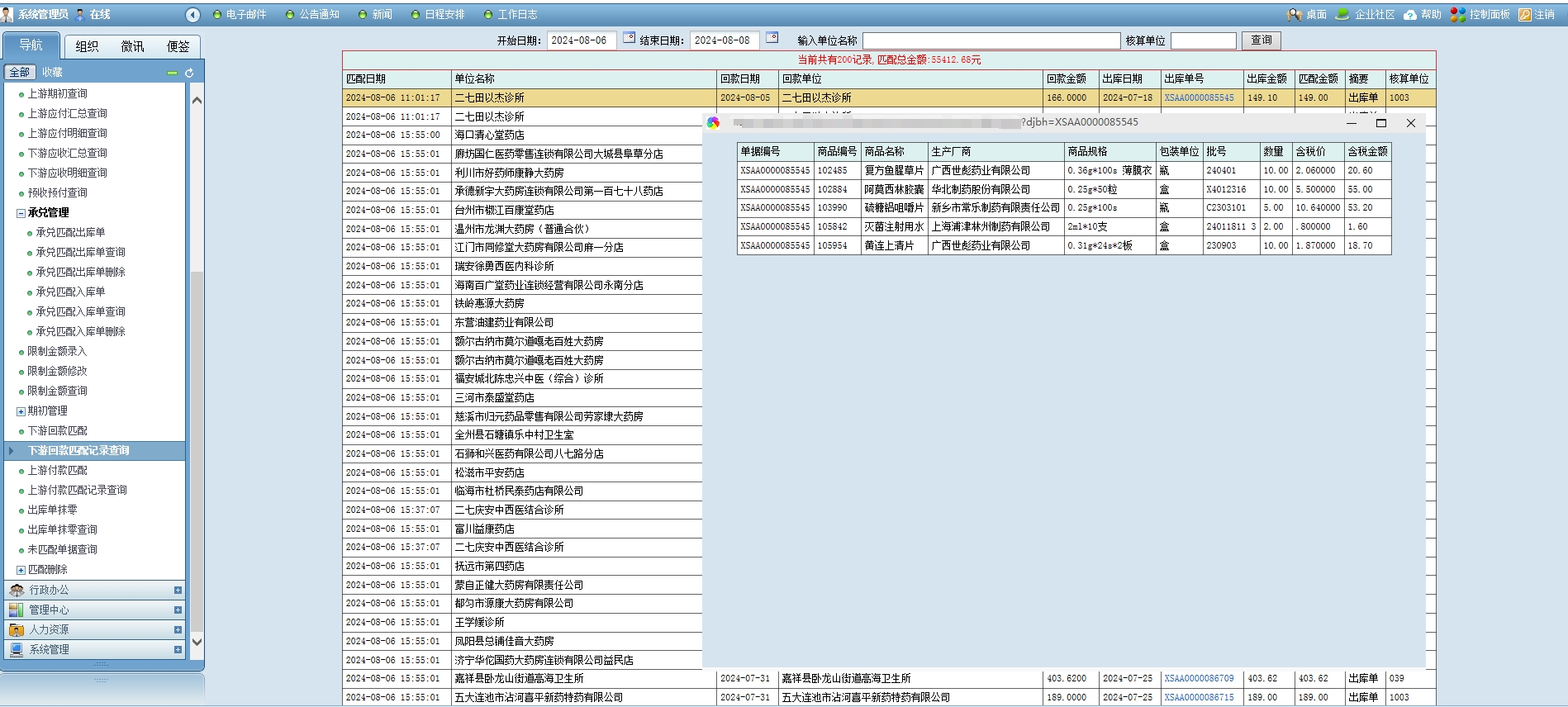This screenshot has width=1568, height=707.
Task: Click the 开始日期 date field
Action: [x=581, y=40]
